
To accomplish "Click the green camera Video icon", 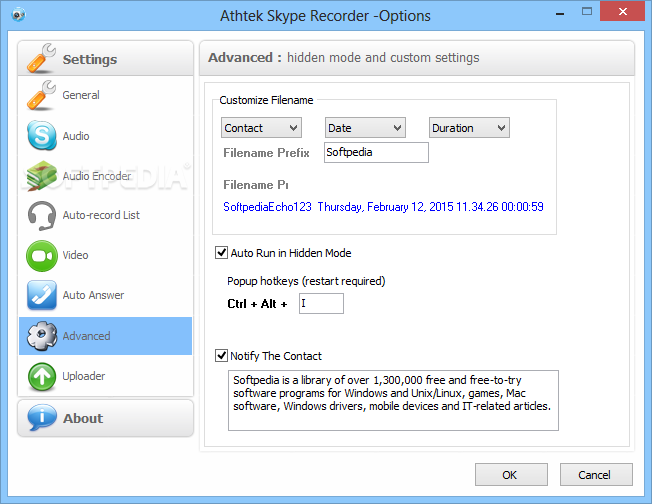I will tap(42, 255).
